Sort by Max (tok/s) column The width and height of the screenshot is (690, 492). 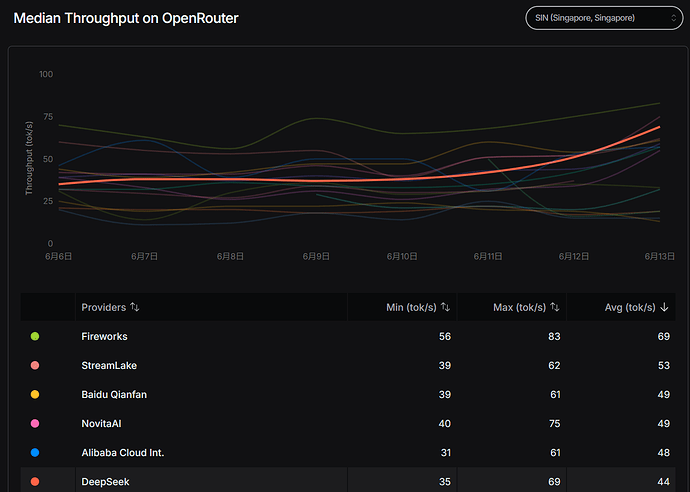pyautogui.click(x=555, y=307)
